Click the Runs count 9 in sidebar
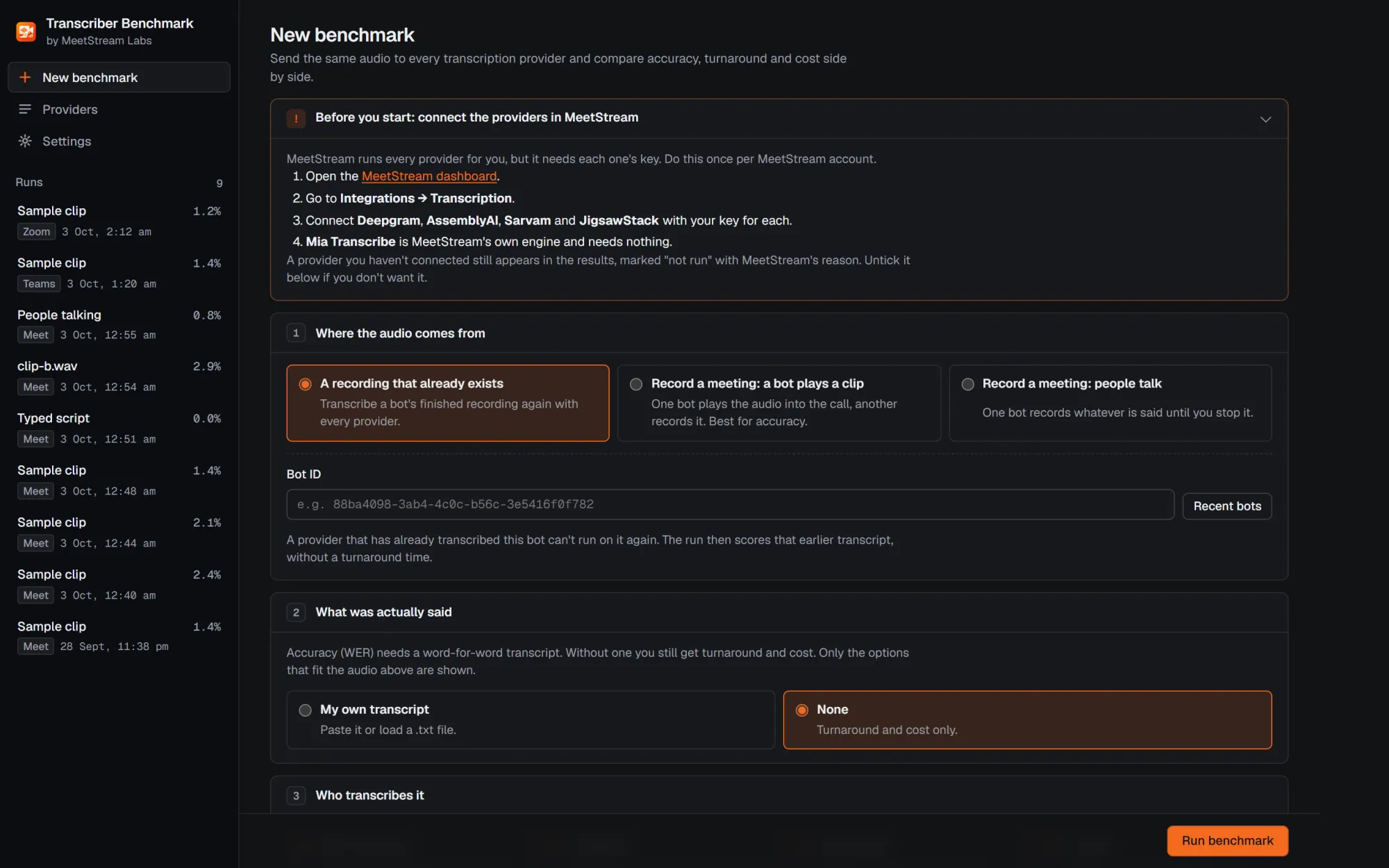This screenshot has width=1389, height=868. (219, 183)
